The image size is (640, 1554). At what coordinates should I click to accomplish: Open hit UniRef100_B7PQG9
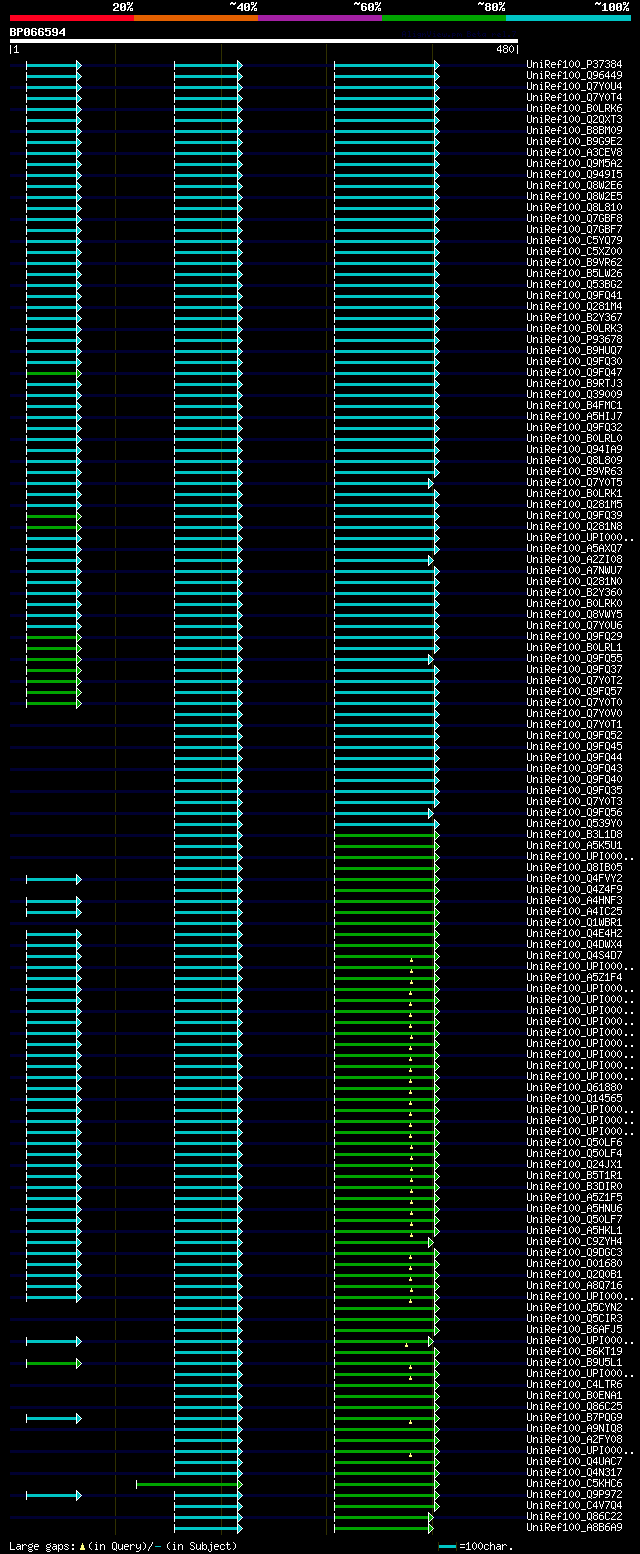click(574, 1417)
